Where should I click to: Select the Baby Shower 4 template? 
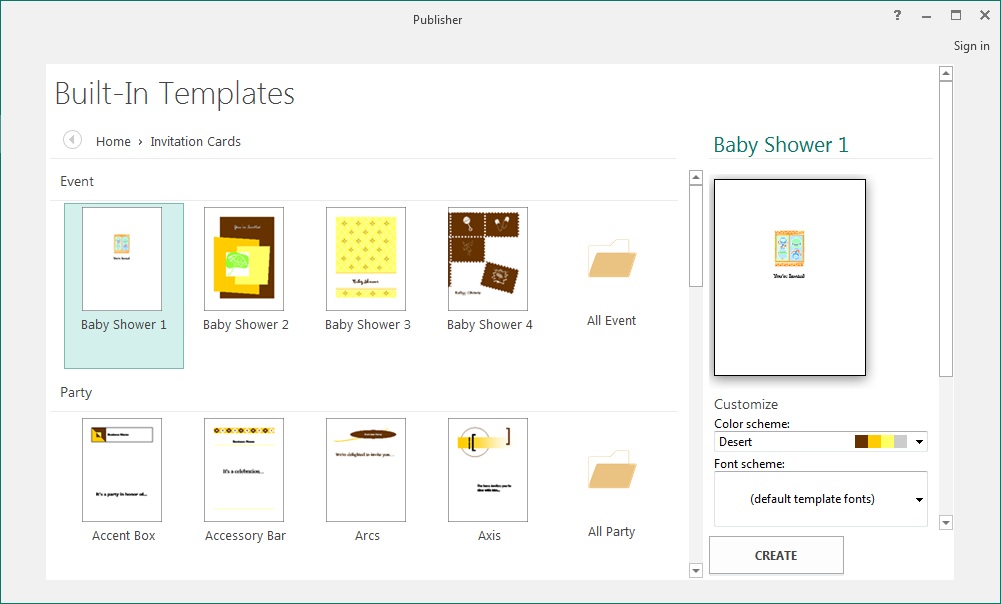tap(489, 269)
